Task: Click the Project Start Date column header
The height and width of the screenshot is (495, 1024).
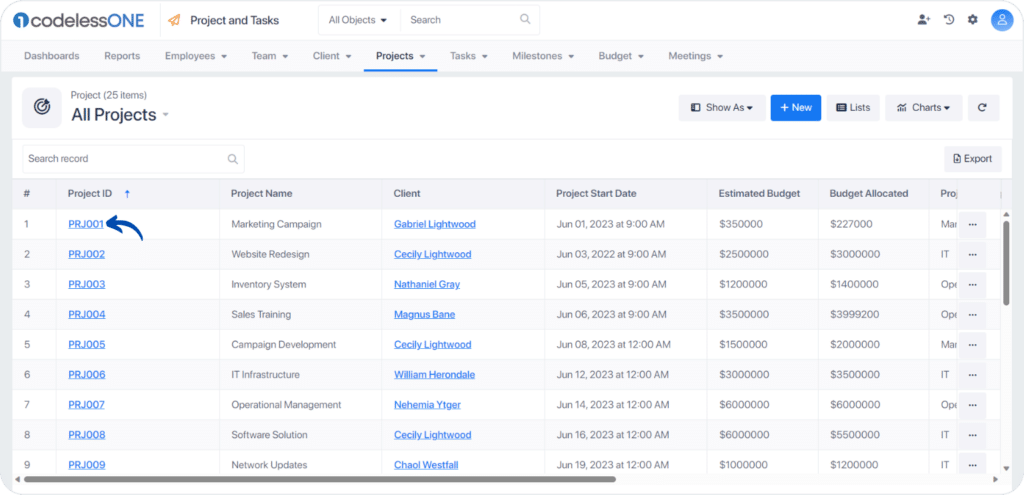Action: [596, 193]
